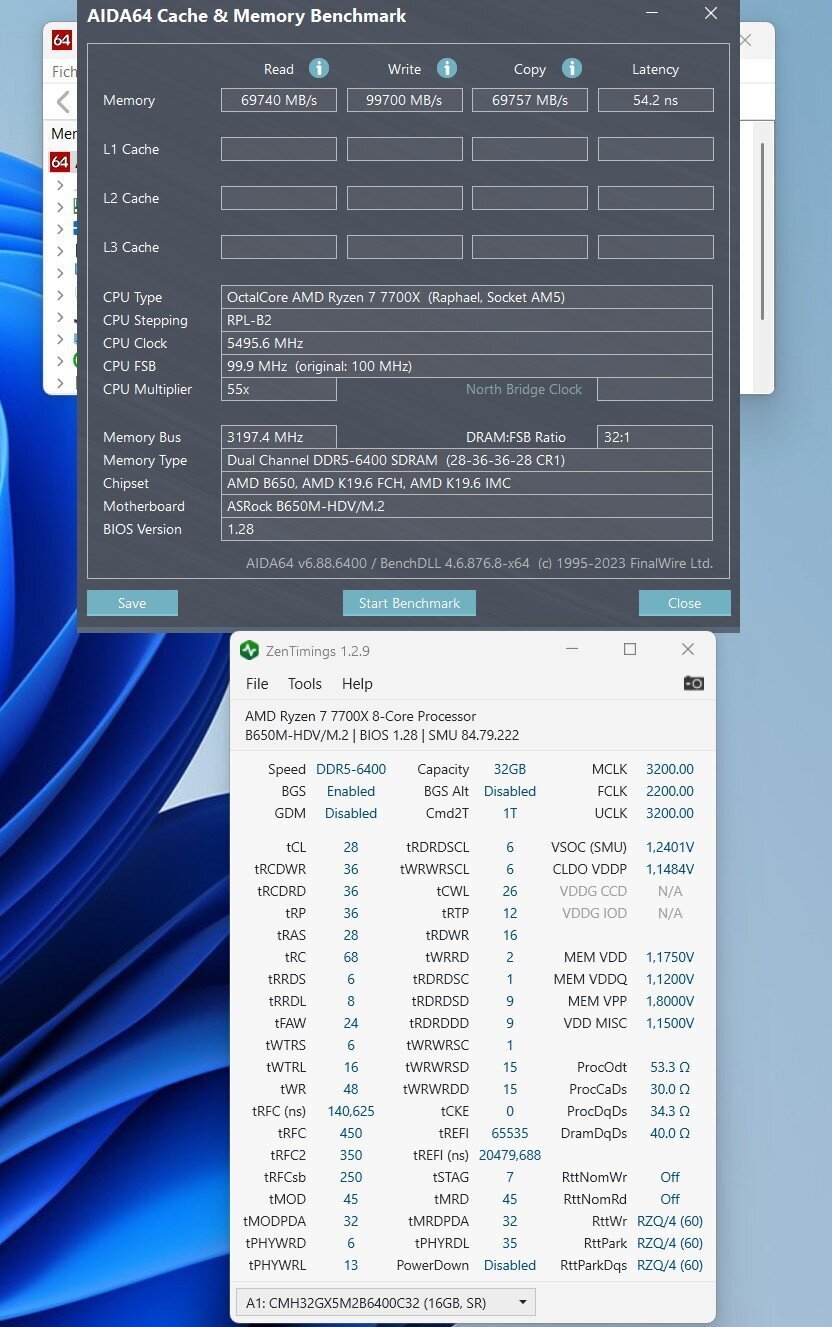Screen dimensions: 832x1327
Task: Select the Memory Latency value 54.2 ns
Action: point(656,100)
